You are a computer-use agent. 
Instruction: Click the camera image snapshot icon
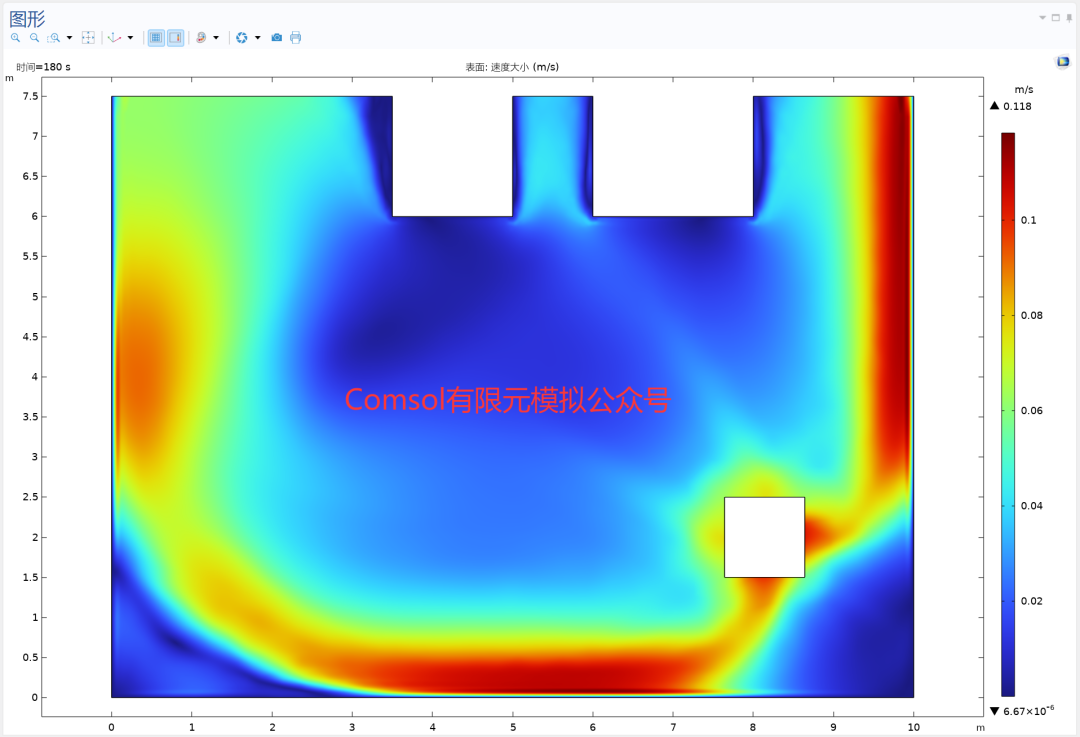tap(277, 38)
